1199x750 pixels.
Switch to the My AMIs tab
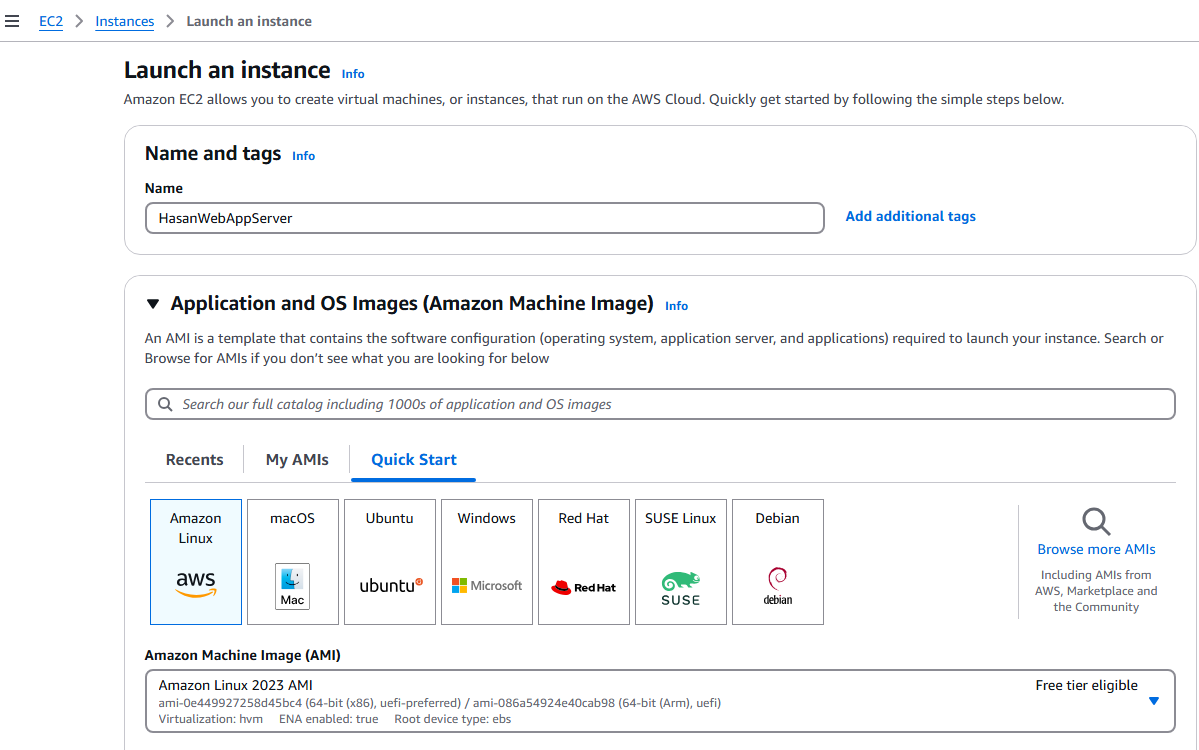coord(297,459)
